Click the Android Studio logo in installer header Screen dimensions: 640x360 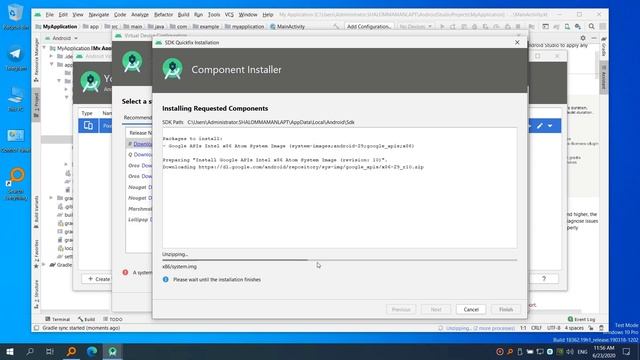[172, 69]
